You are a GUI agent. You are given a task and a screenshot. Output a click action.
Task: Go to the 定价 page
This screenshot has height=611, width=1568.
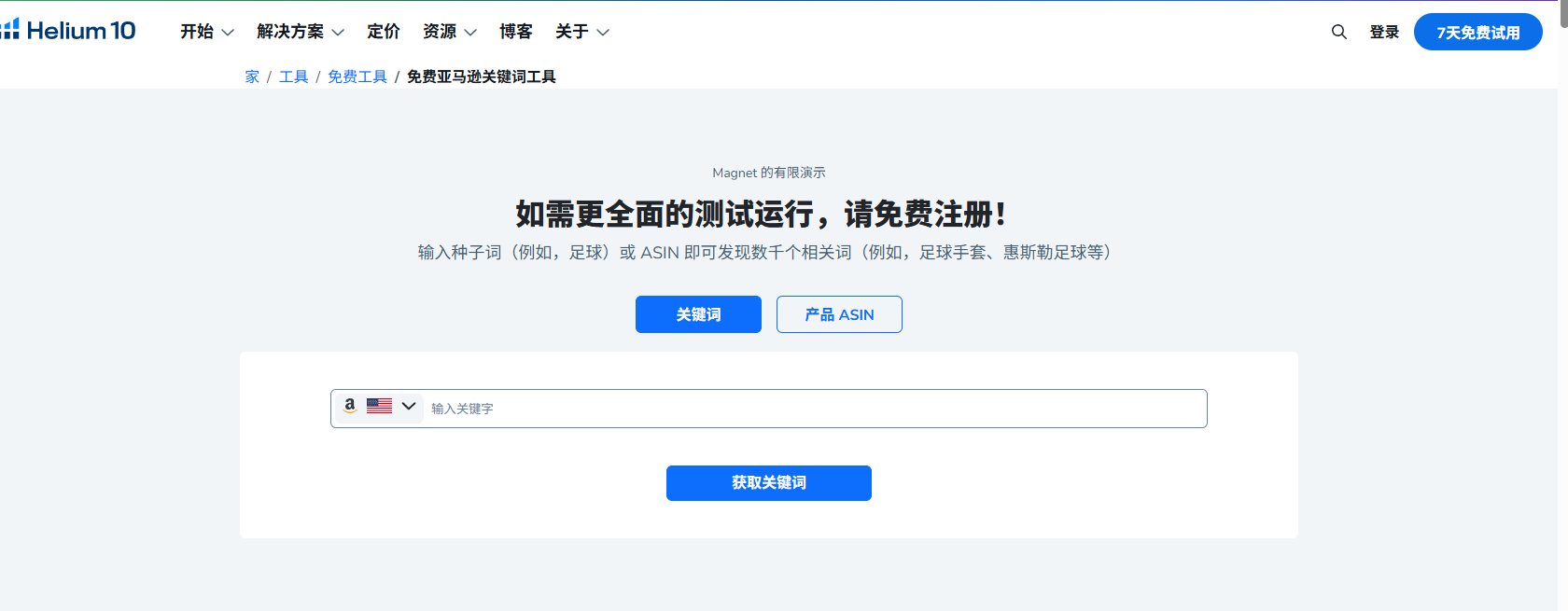(384, 32)
